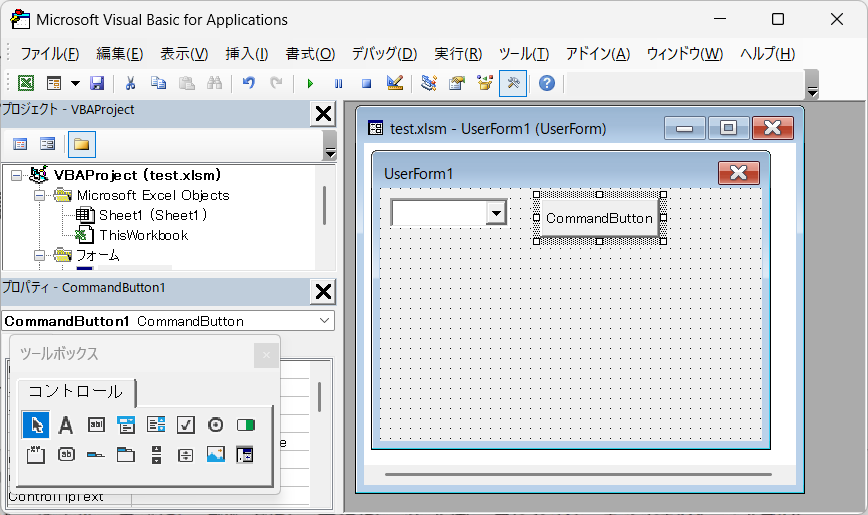Choose the RefEdit tool in toolbox
This screenshot has height=515, width=868.
pos(245,455)
